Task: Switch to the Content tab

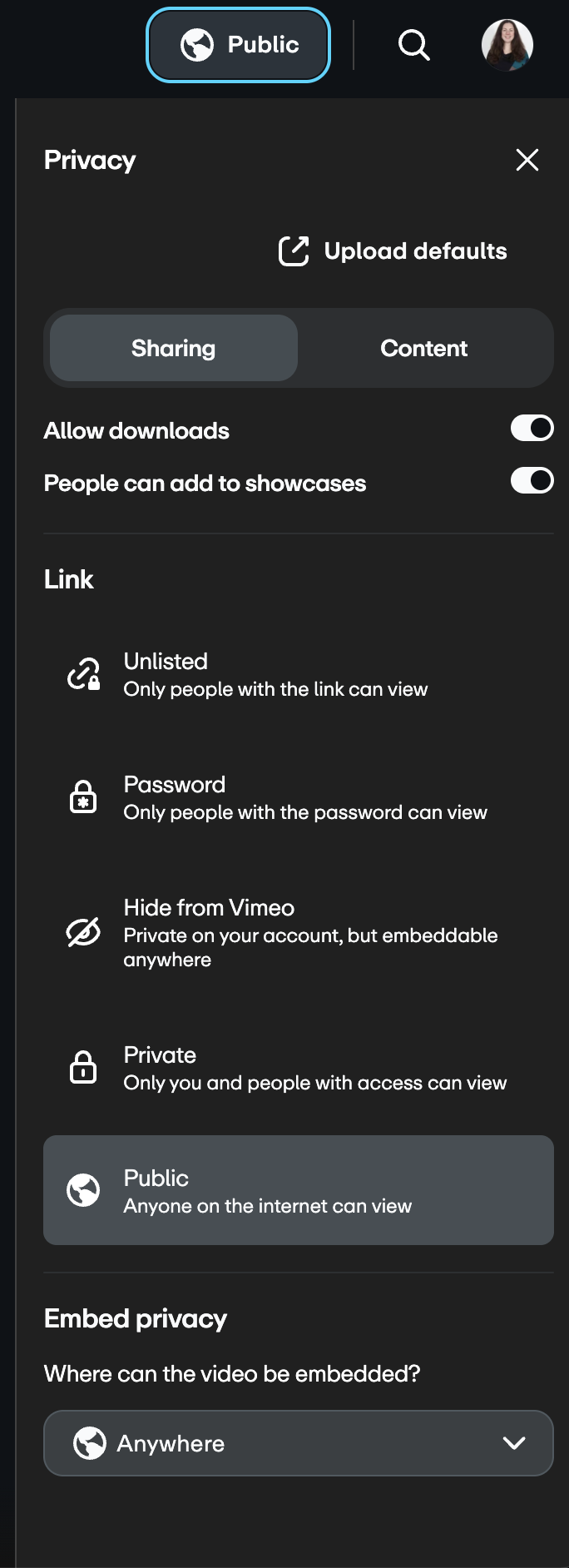Action: 424,348
